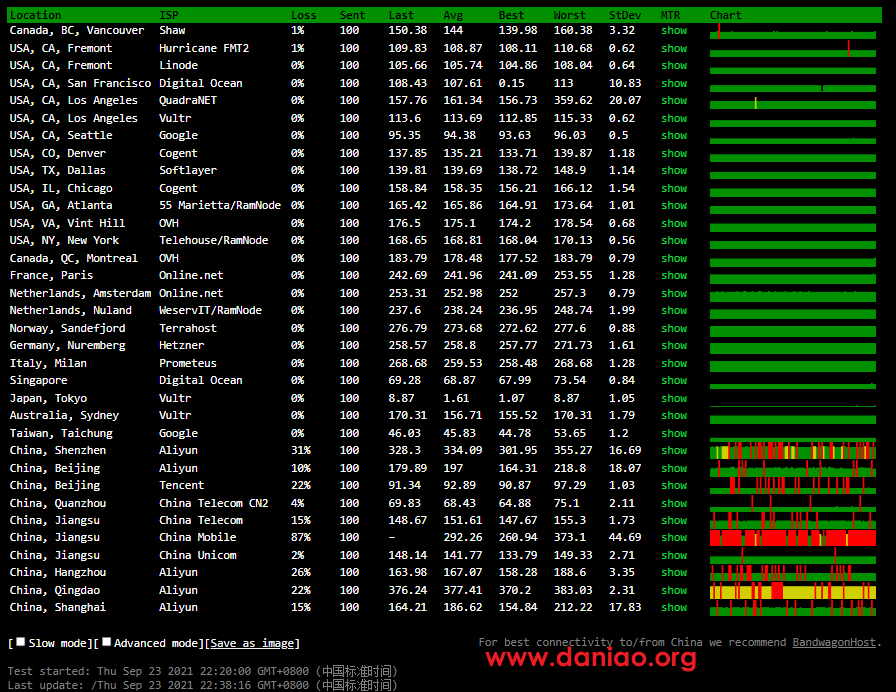Image resolution: width=896 pixels, height=692 pixels.
Task: Show MTR for Los Angeles QuadraNET
Action: click(674, 100)
